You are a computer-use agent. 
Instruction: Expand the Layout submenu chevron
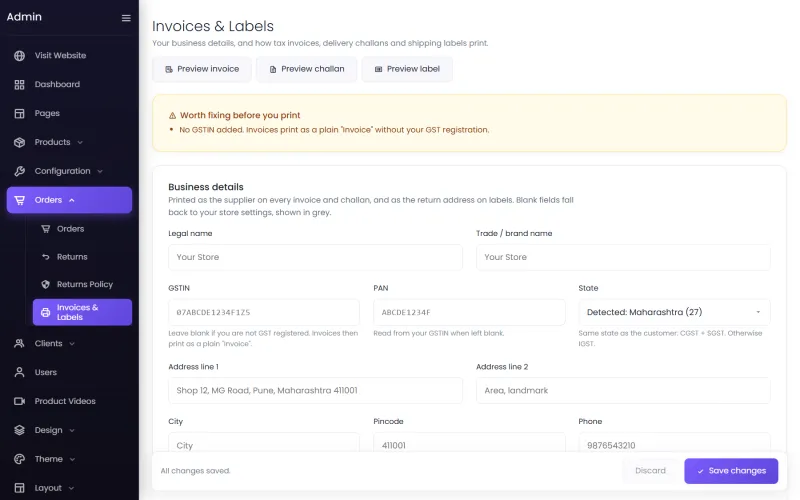pyautogui.click(x=71, y=488)
